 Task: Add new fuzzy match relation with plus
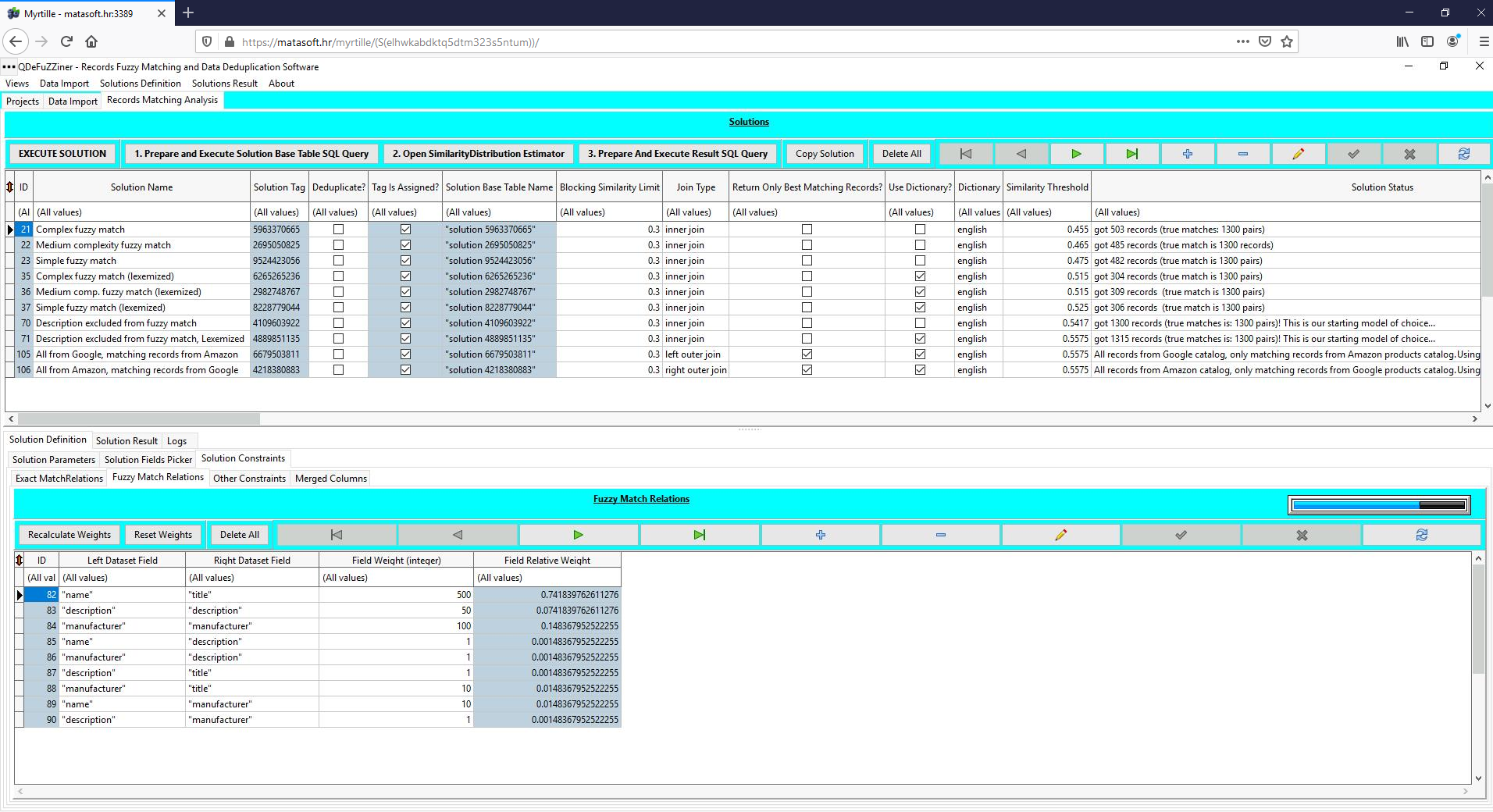click(x=821, y=535)
